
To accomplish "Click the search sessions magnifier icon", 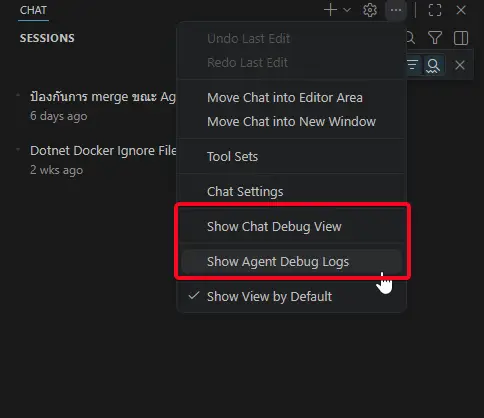I will 411,38.
